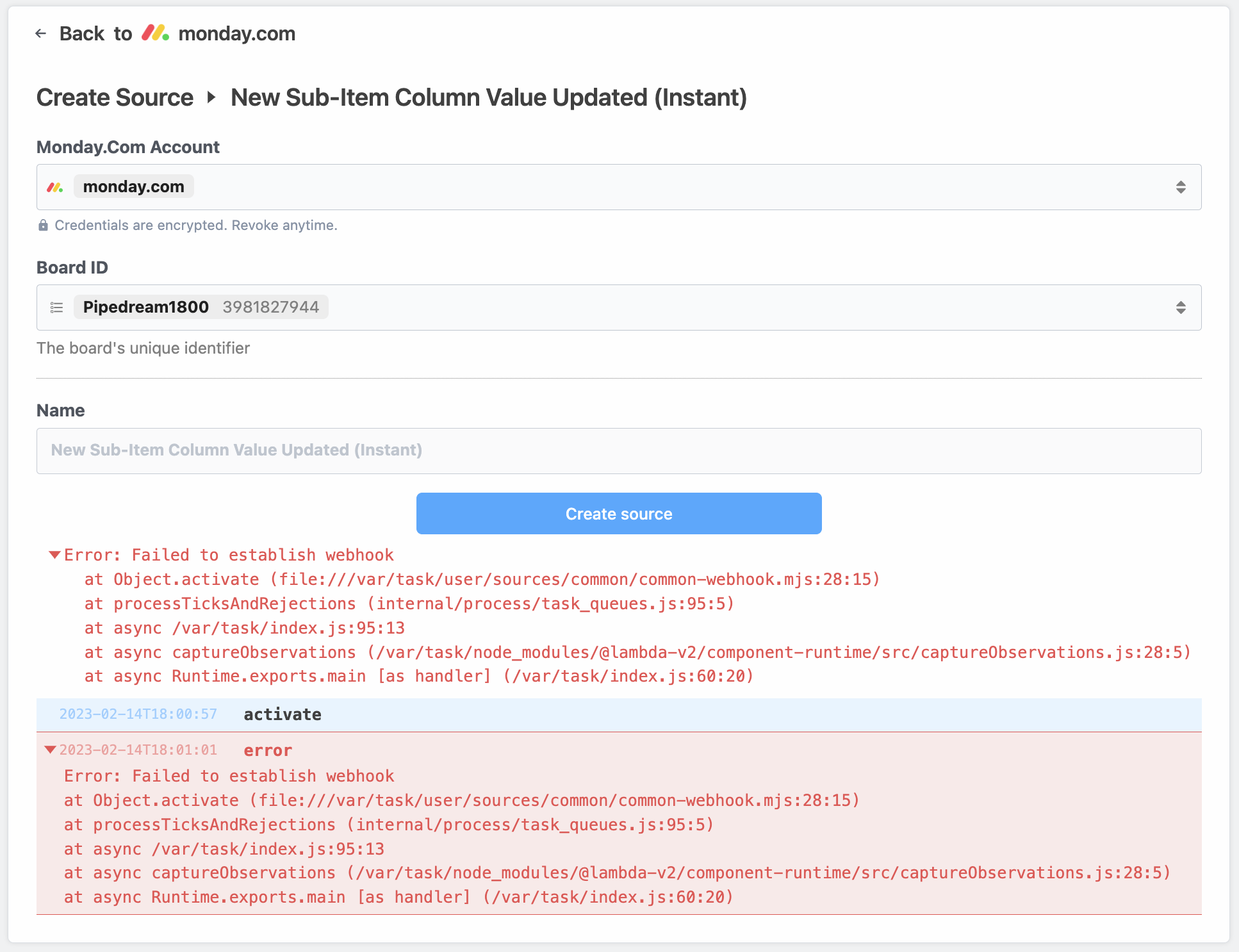Select the Create Source breadcrumb

tap(114, 97)
